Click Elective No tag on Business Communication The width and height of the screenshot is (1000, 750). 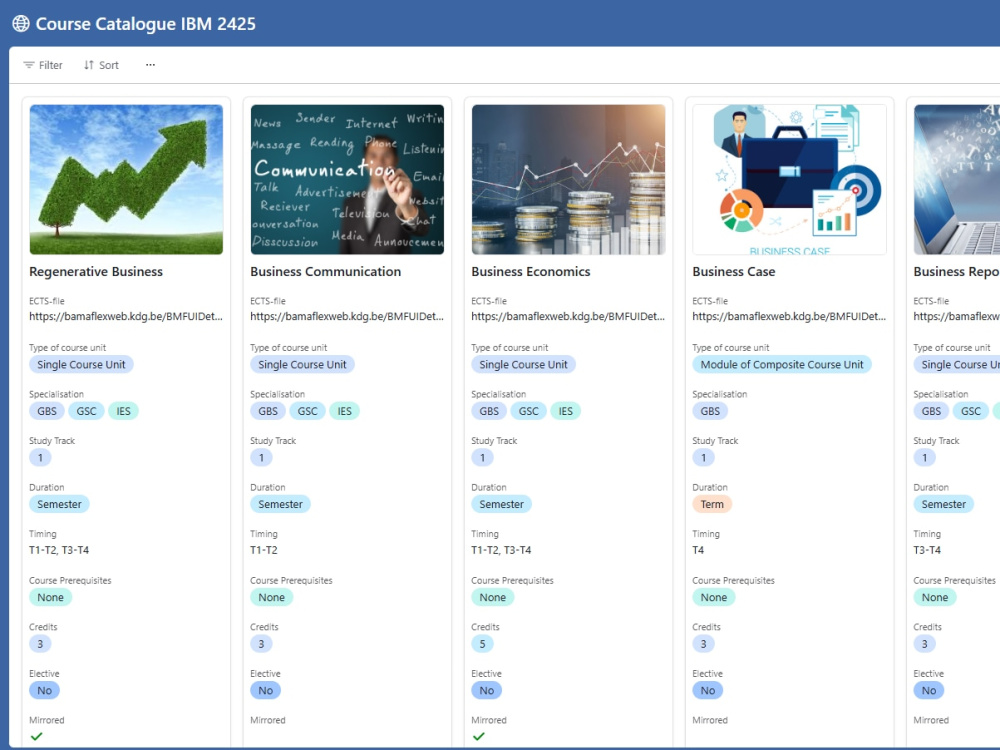(x=266, y=691)
